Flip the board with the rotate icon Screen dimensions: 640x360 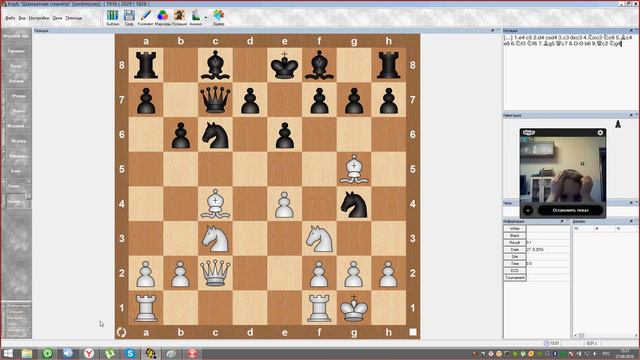(x=121, y=332)
